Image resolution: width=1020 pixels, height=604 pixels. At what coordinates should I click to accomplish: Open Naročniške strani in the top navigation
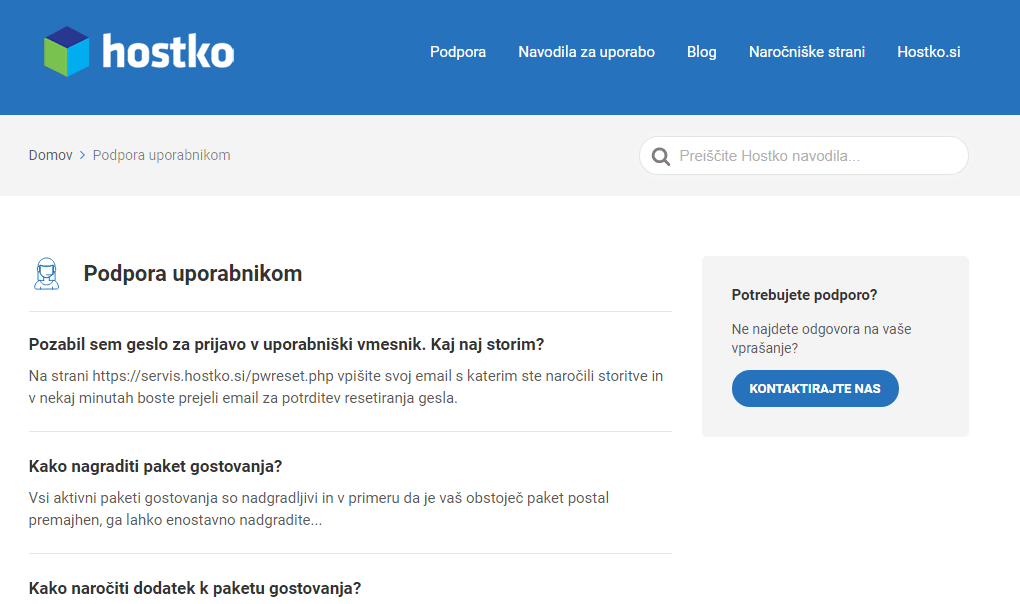pyautogui.click(x=807, y=52)
